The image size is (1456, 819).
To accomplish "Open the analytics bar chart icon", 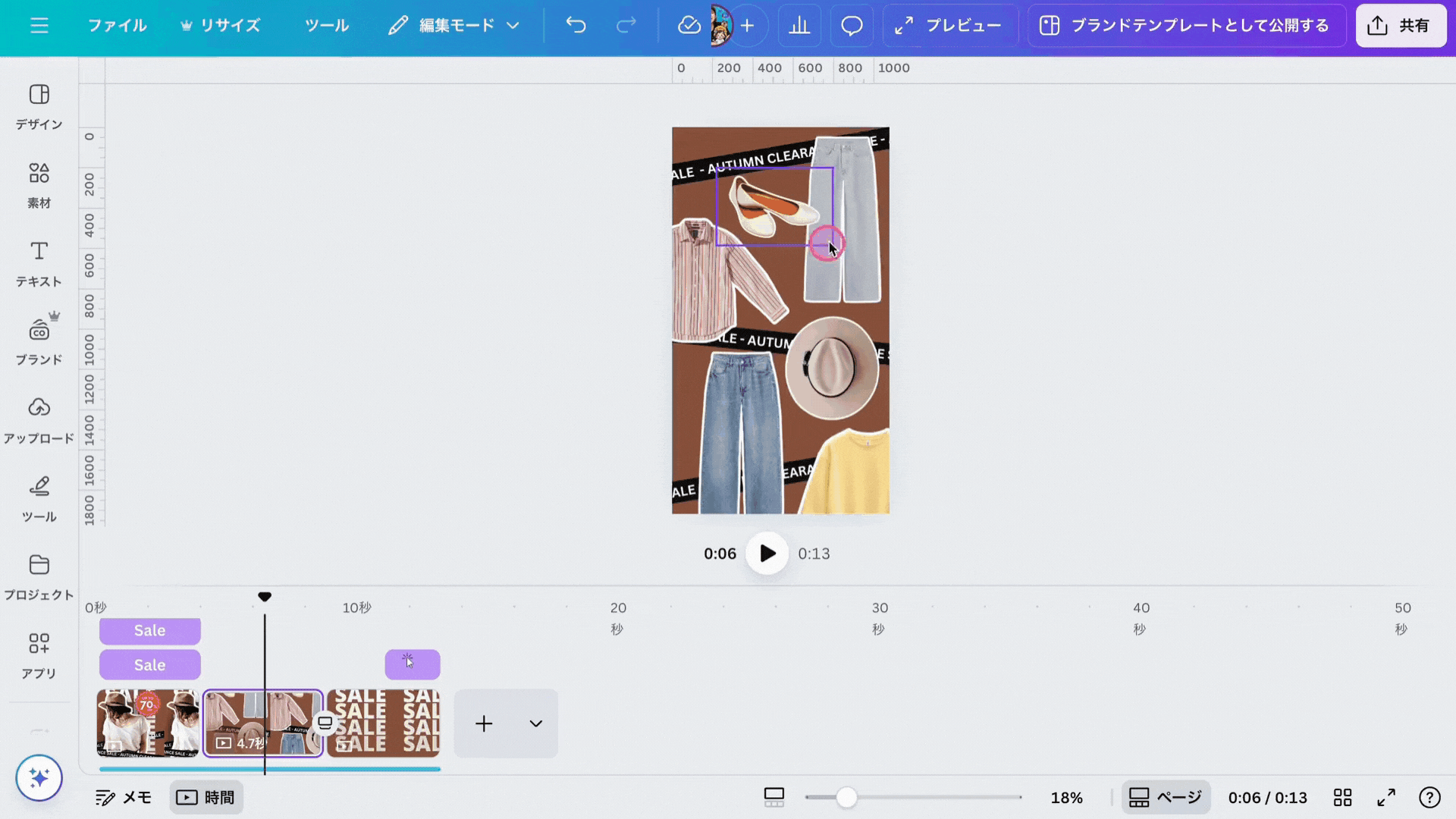I will tap(799, 25).
